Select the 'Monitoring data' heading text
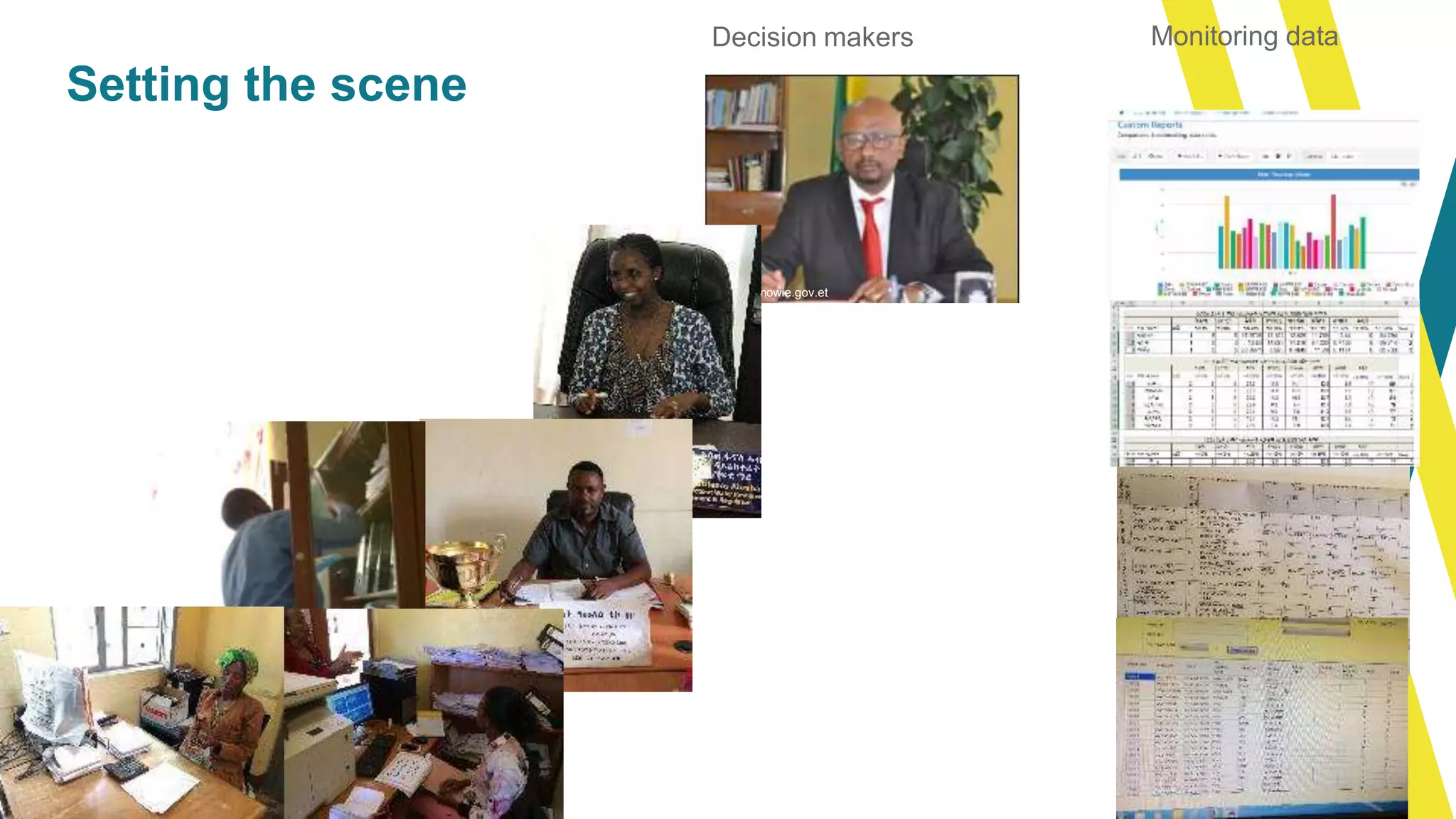 pyautogui.click(x=1244, y=36)
